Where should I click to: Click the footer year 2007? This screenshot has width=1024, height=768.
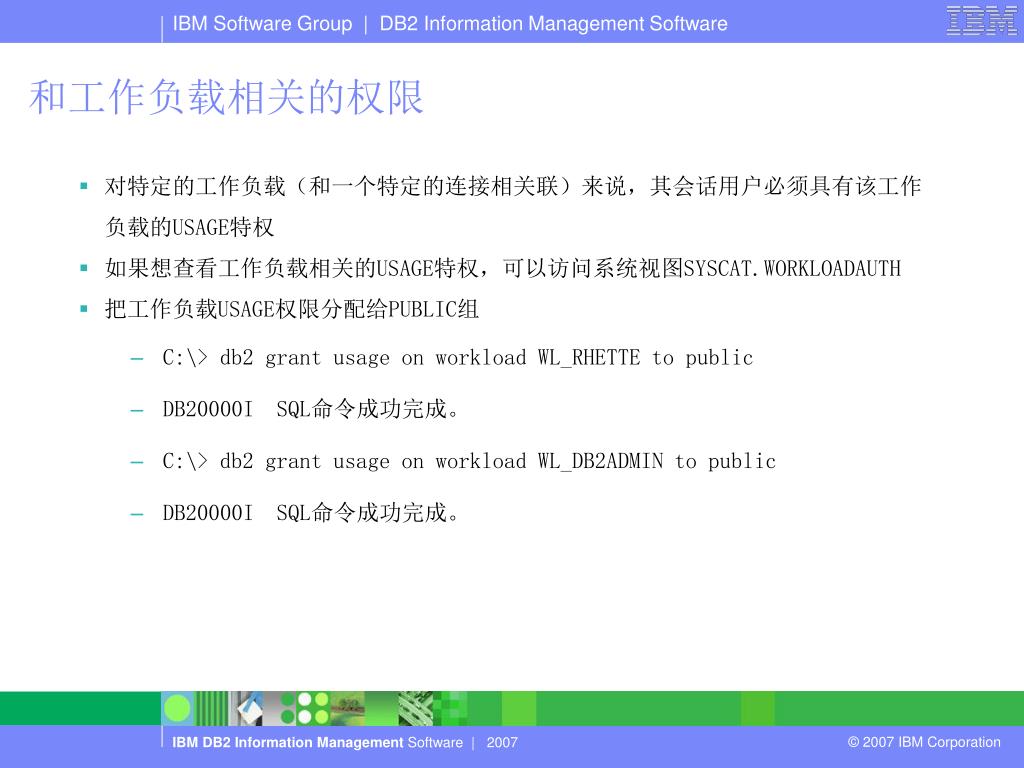(x=502, y=743)
